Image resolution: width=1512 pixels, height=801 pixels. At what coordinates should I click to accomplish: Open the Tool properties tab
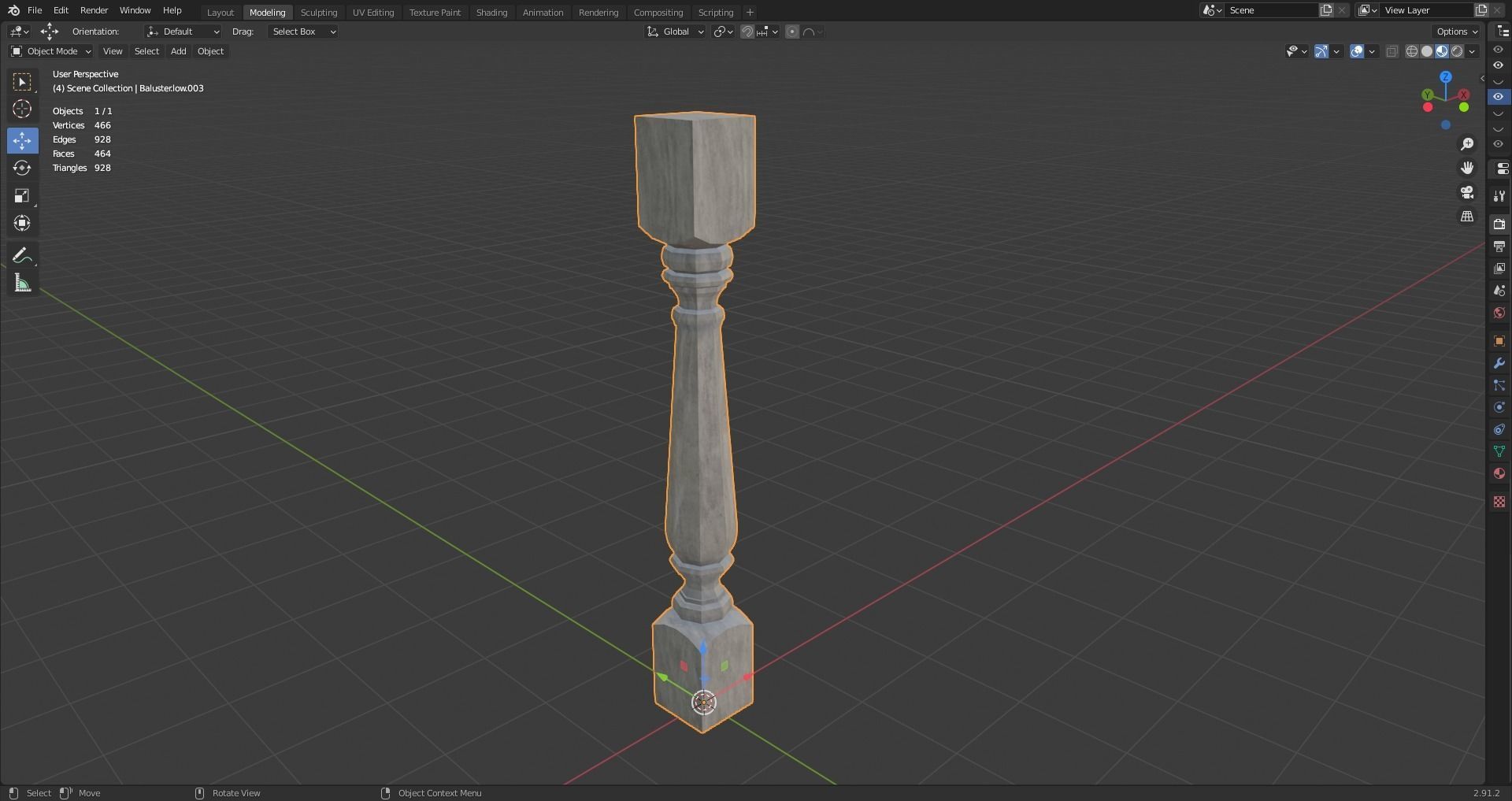(x=1499, y=196)
